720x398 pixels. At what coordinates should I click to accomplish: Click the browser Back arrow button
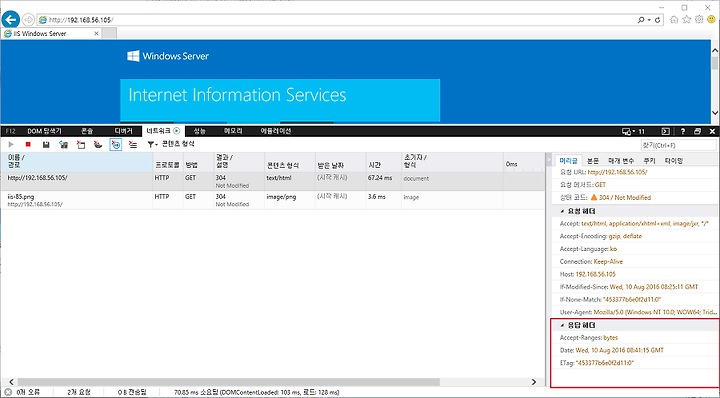click(x=11, y=19)
